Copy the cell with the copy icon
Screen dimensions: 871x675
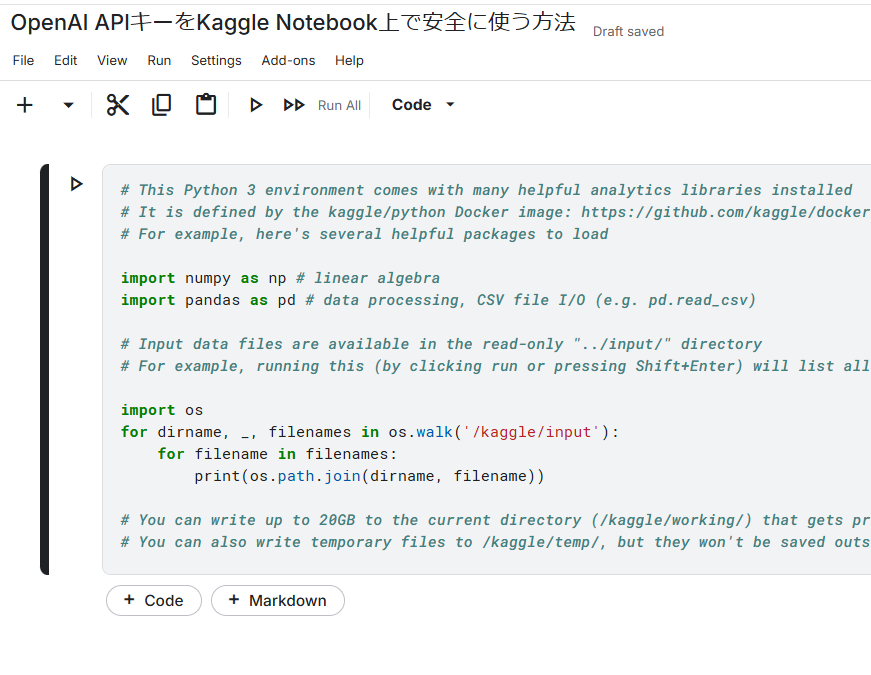[x=162, y=105]
